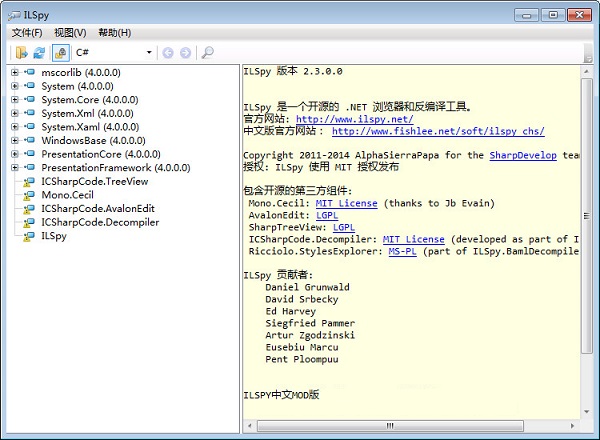
Task: Click the Reload assemblies icon
Action: [x=39, y=52]
